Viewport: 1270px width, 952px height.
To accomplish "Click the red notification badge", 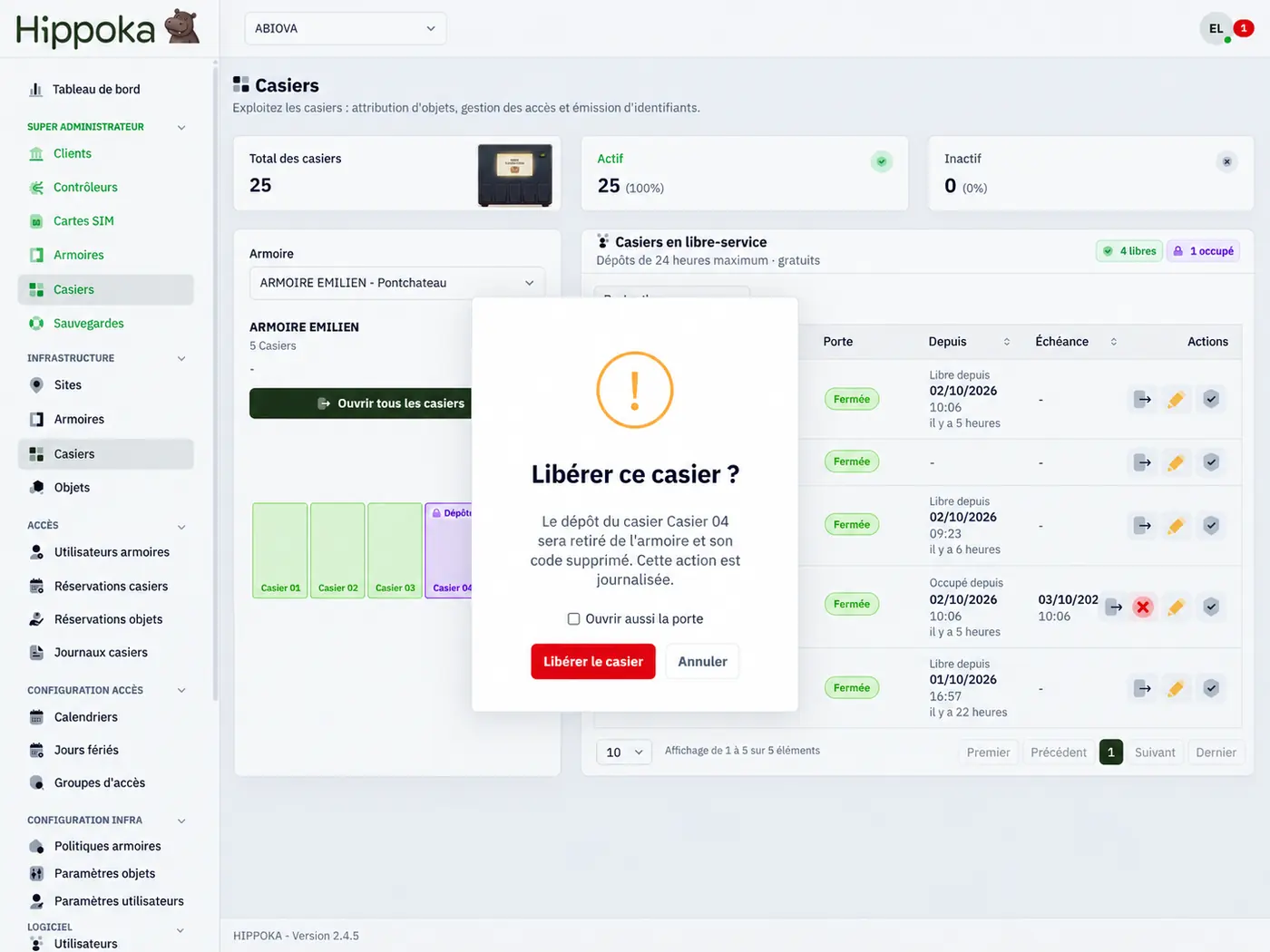I will [x=1244, y=28].
